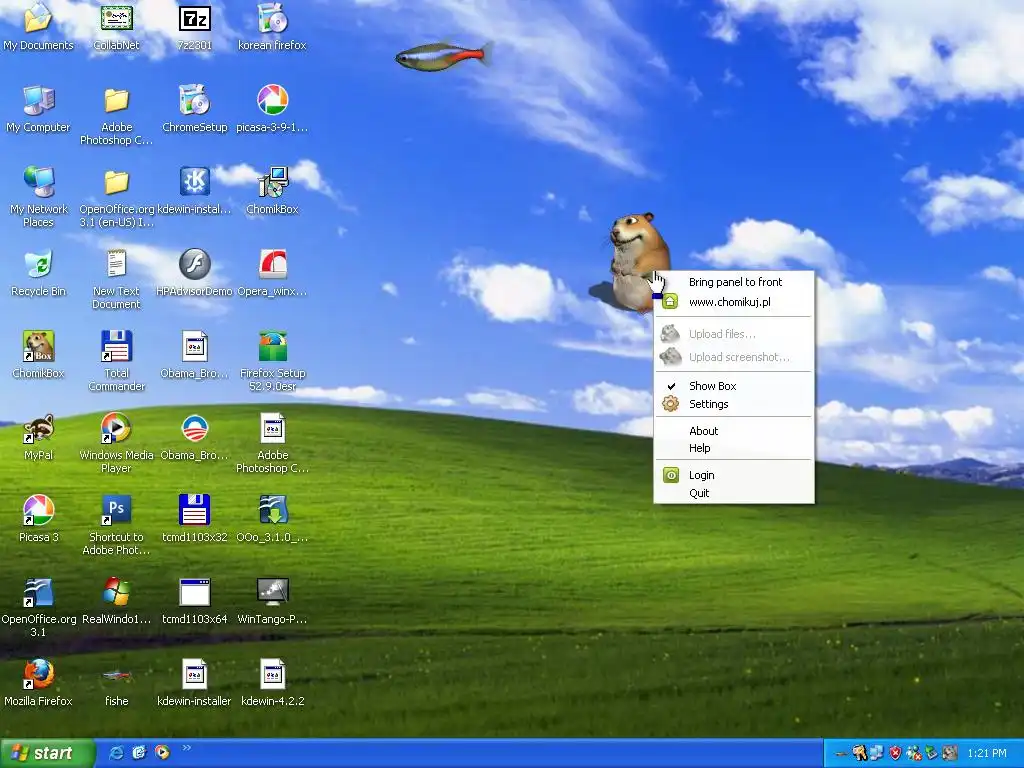Select the tcmd1103x64 icon
This screenshot has width=1024, height=768.
(x=195, y=601)
